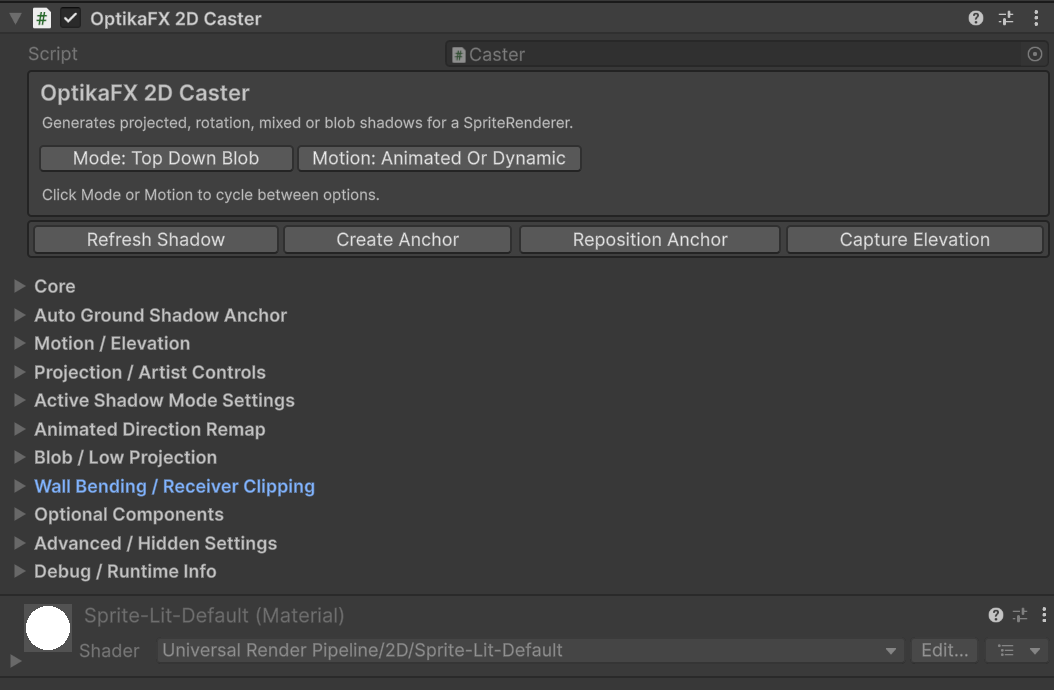Image resolution: width=1054 pixels, height=690 pixels.
Task: Expand Advanced / Hidden Settings section
Action: pyautogui.click(x=19, y=543)
